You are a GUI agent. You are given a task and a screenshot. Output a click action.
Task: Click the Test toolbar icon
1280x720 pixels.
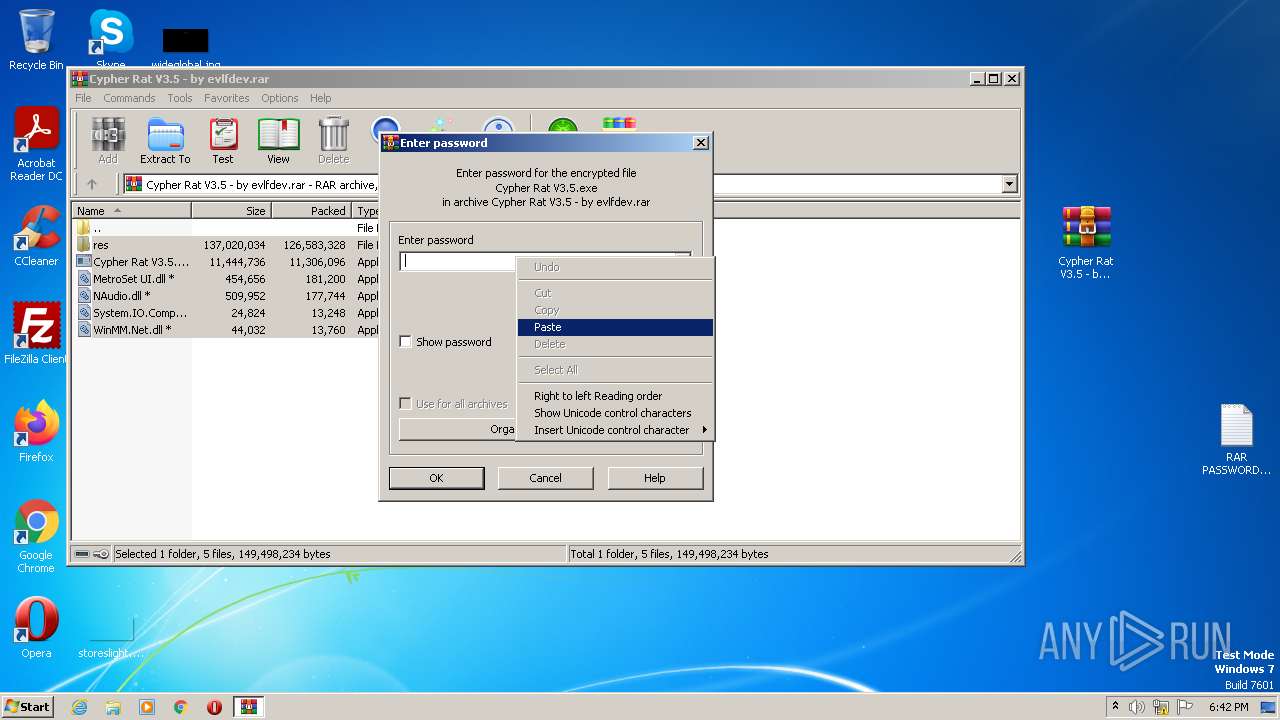coord(223,140)
